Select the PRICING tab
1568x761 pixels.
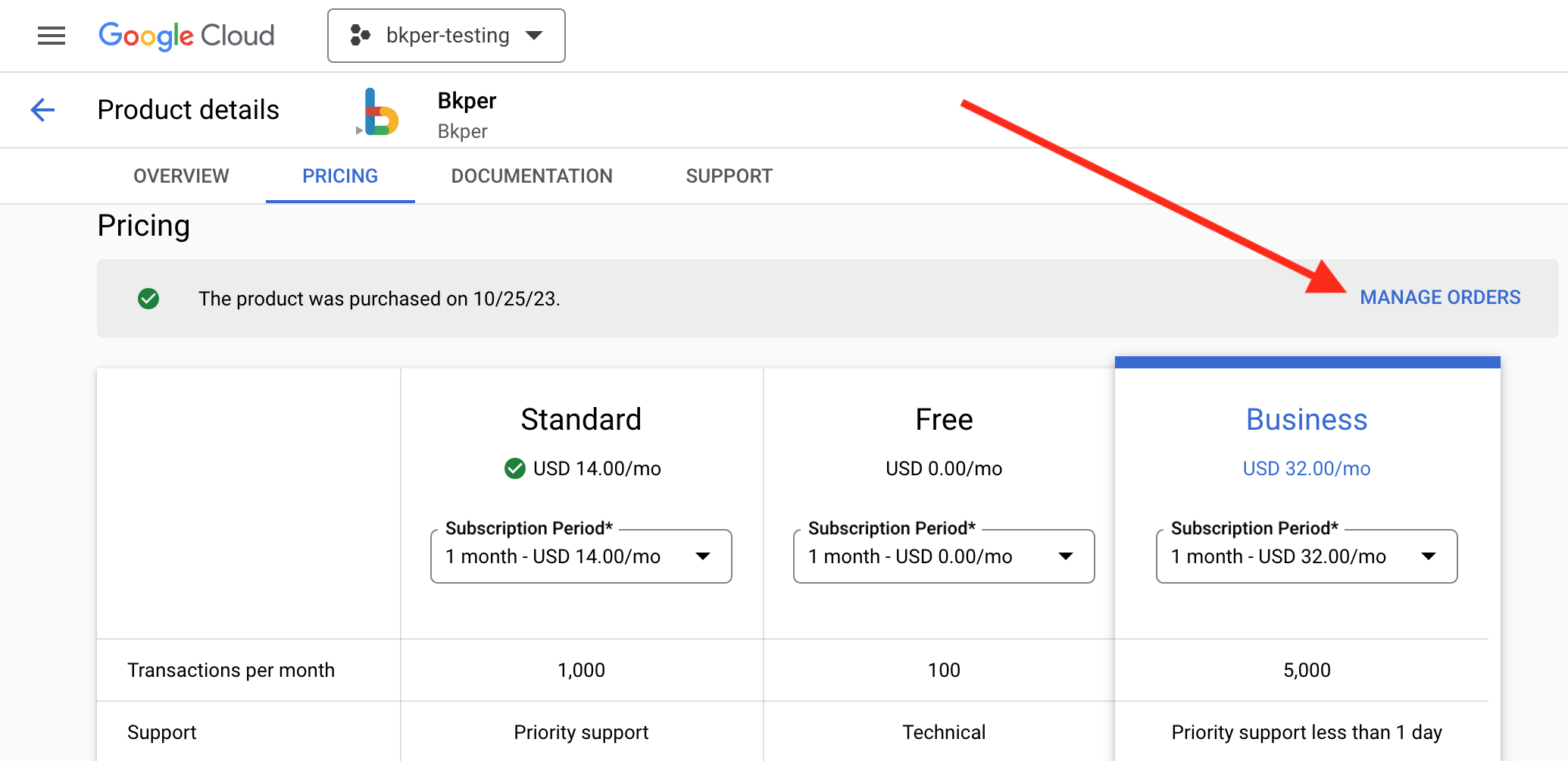tap(339, 175)
